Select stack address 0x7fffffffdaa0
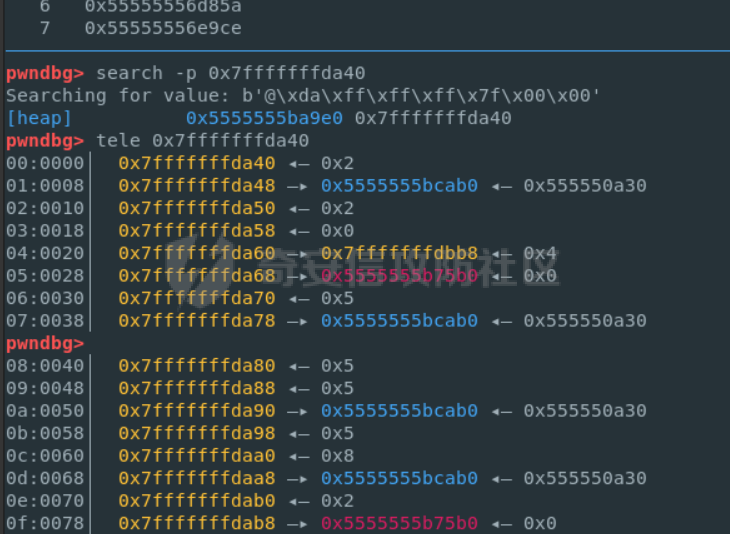The width and height of the screenshot is (730, 534). pyautogui.click(x=196, y=456)
